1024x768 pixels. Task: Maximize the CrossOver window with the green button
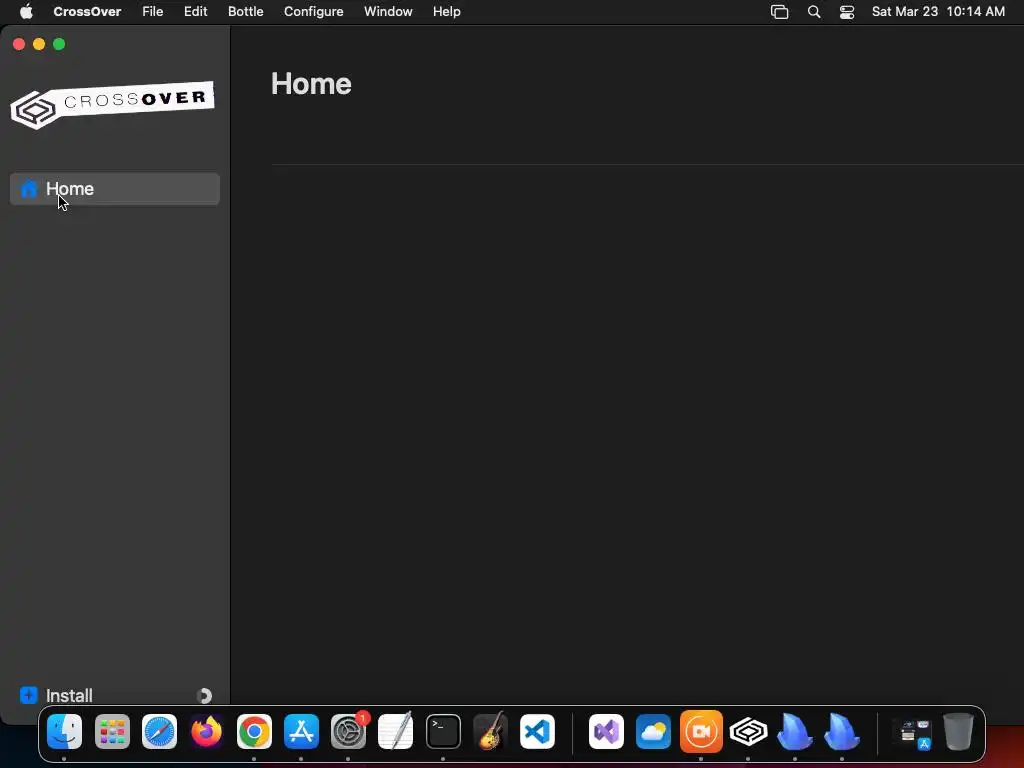59,44
